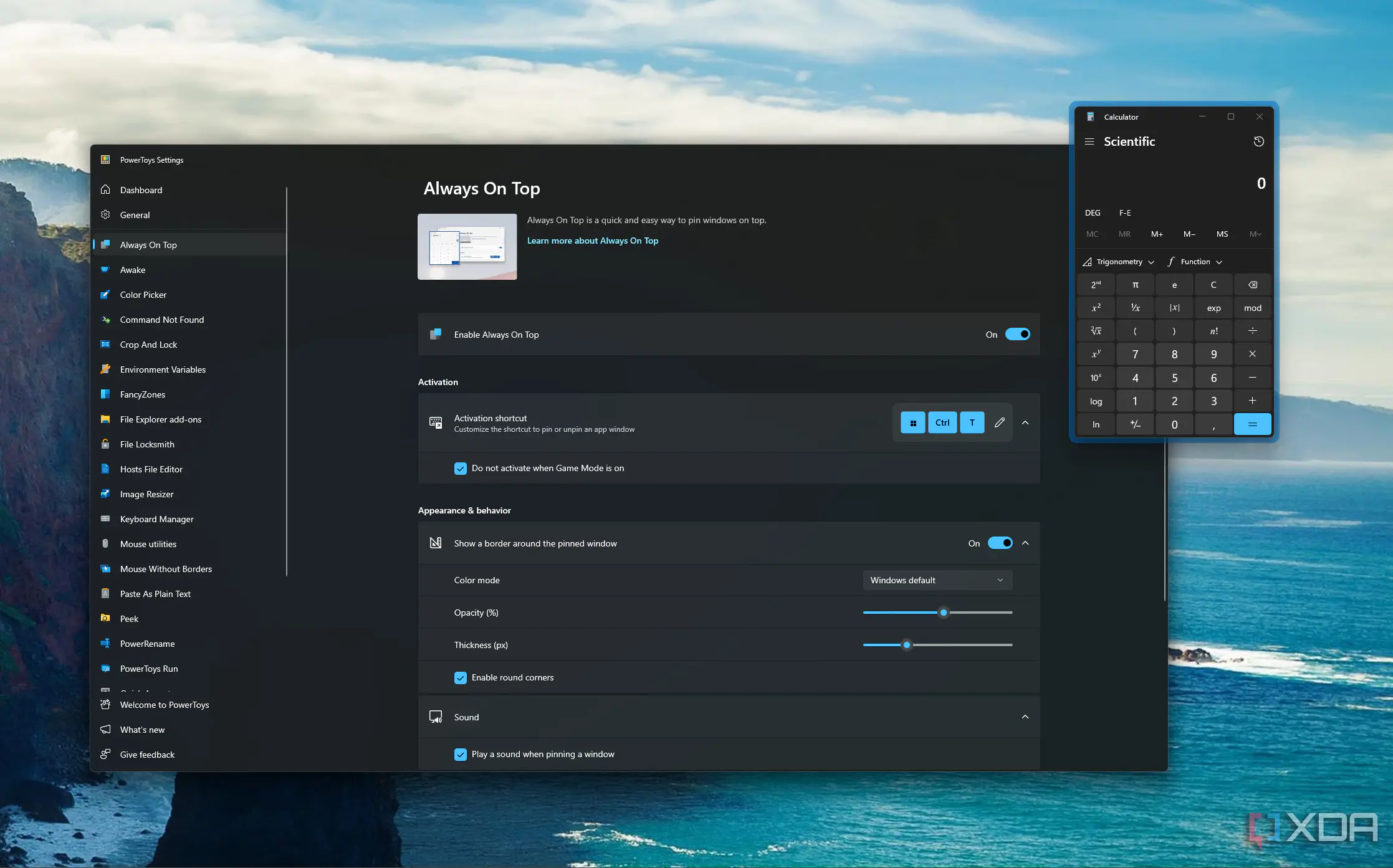The width and height of the screenshot is (1393, 868).
Task: Uncheck Enable round corners checkbox
Action: coord(461,678)
